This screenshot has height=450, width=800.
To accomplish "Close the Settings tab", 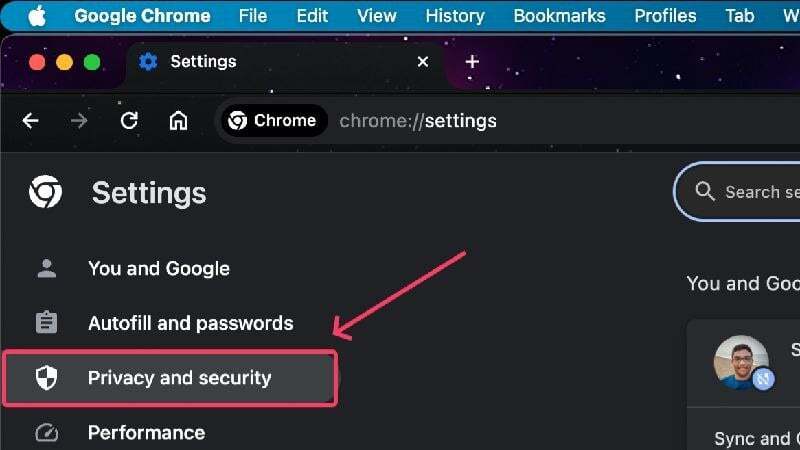I will pos(422,62).
